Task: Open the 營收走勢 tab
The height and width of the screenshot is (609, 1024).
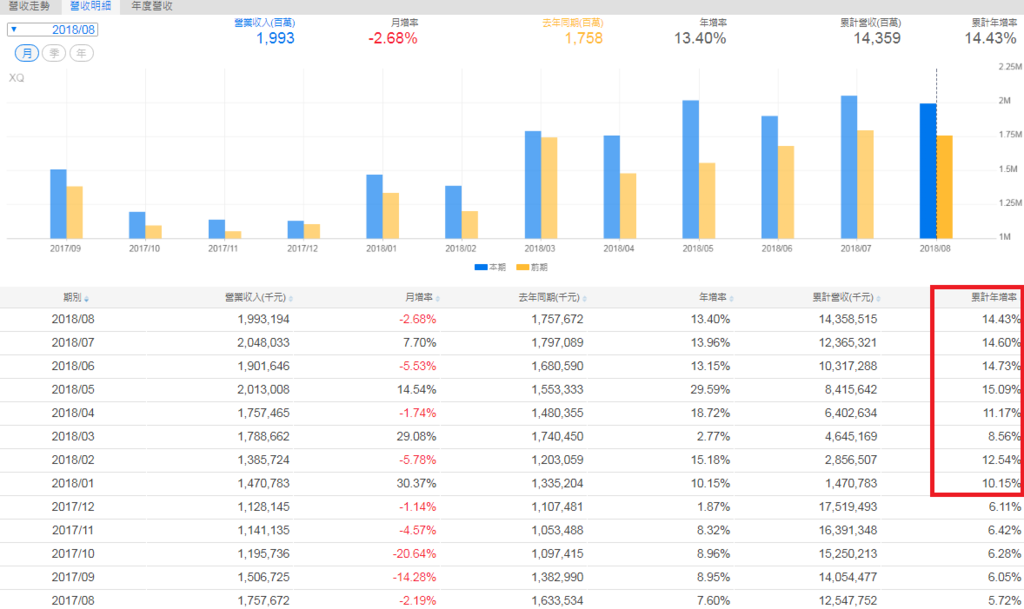Action: click(x=29, y=6)
